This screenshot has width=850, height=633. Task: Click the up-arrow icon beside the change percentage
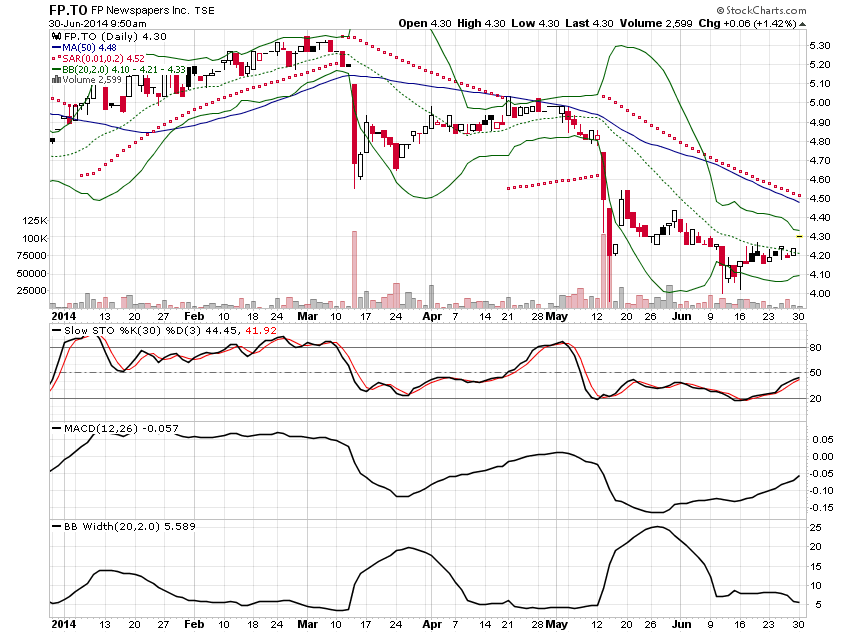802,24
